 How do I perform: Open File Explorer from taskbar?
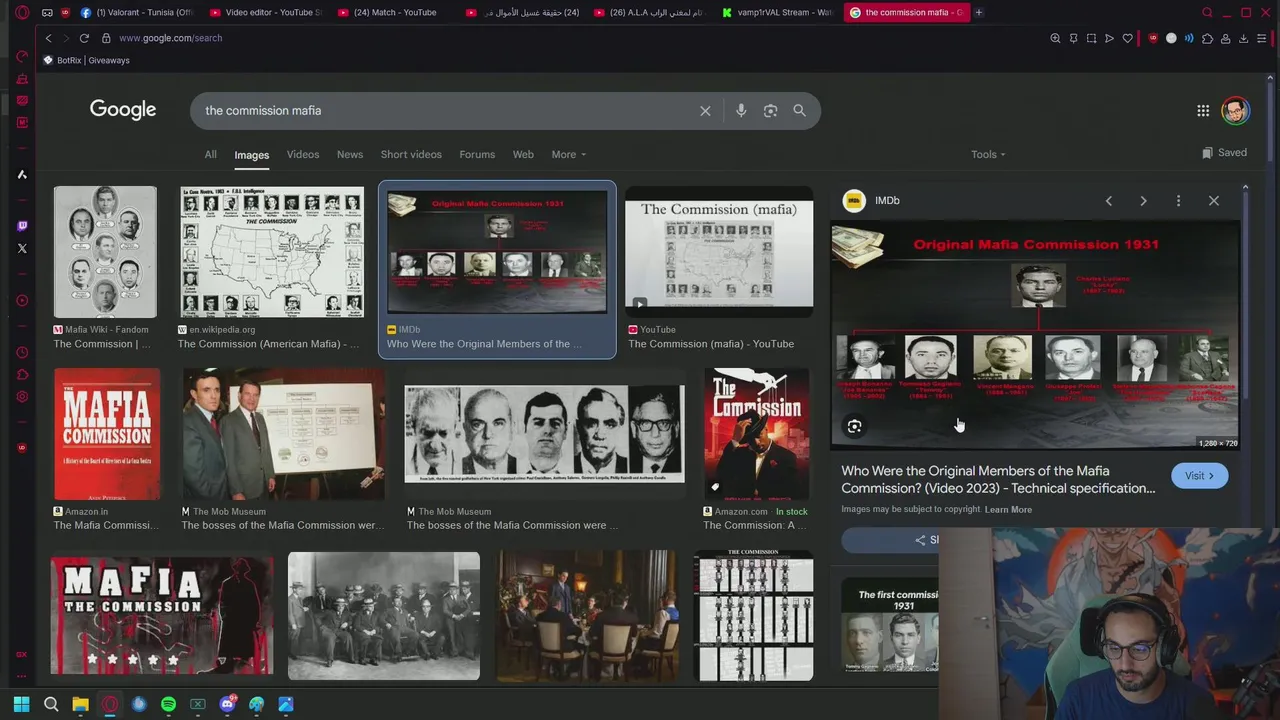tap(80, 704)
